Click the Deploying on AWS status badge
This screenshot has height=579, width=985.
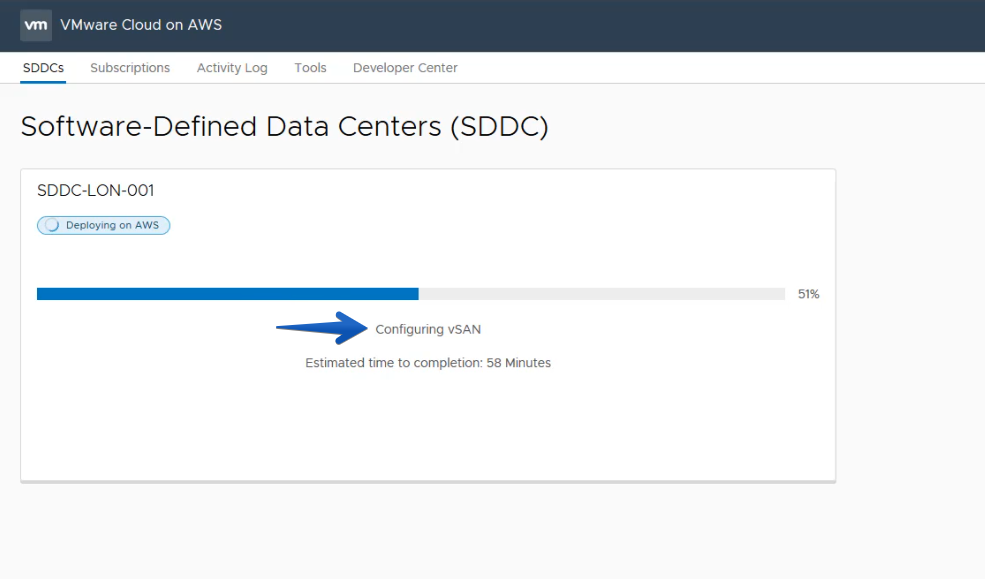click(x=104, y=225)
